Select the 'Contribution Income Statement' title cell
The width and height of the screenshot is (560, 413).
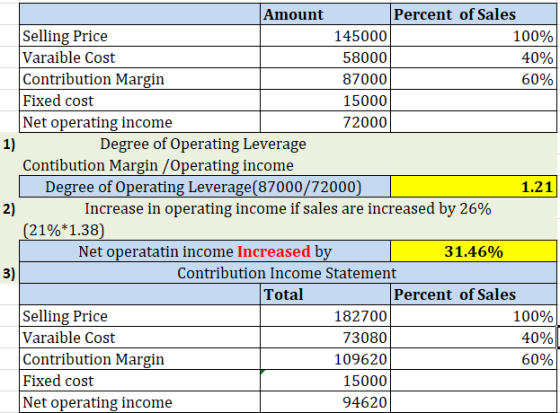click(288, 273)
